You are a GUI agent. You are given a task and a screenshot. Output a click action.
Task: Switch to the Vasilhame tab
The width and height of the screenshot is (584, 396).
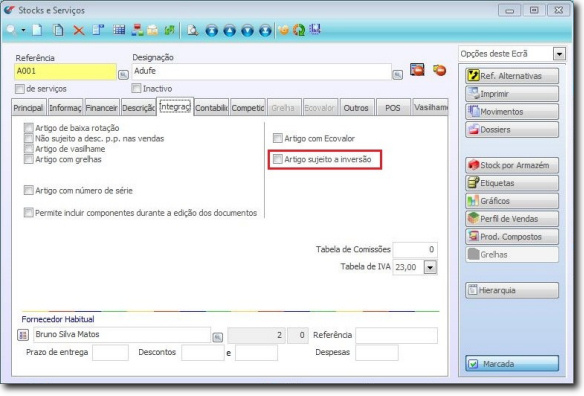(430, 108)
